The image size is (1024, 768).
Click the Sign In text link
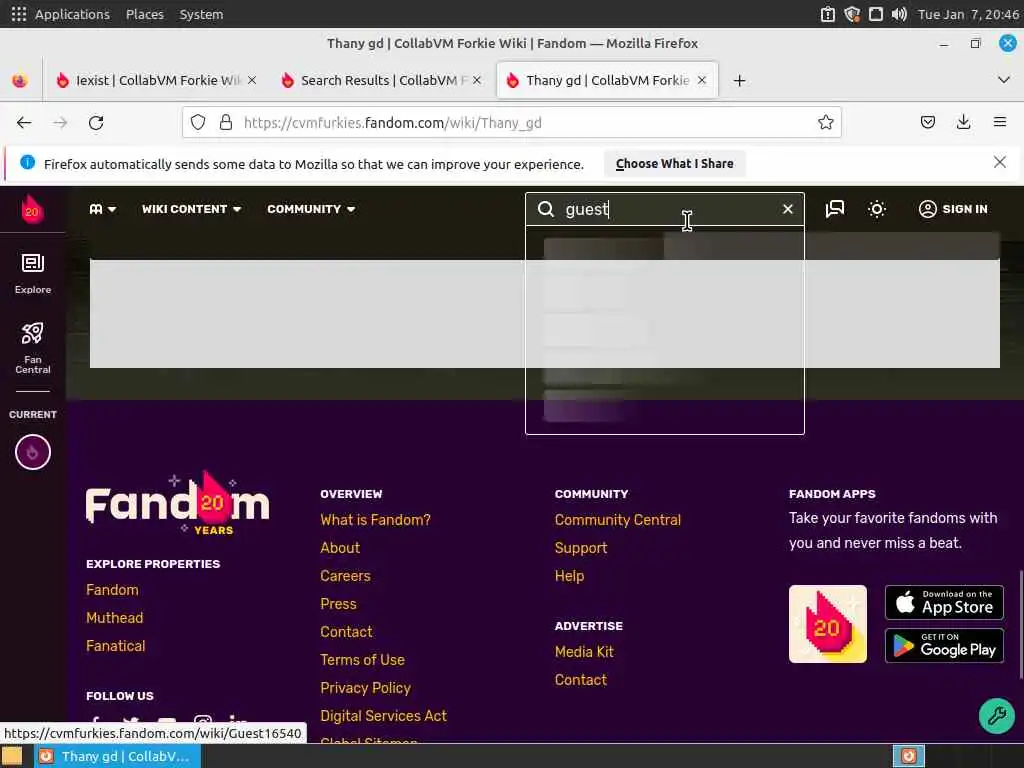tap(965, 209)
